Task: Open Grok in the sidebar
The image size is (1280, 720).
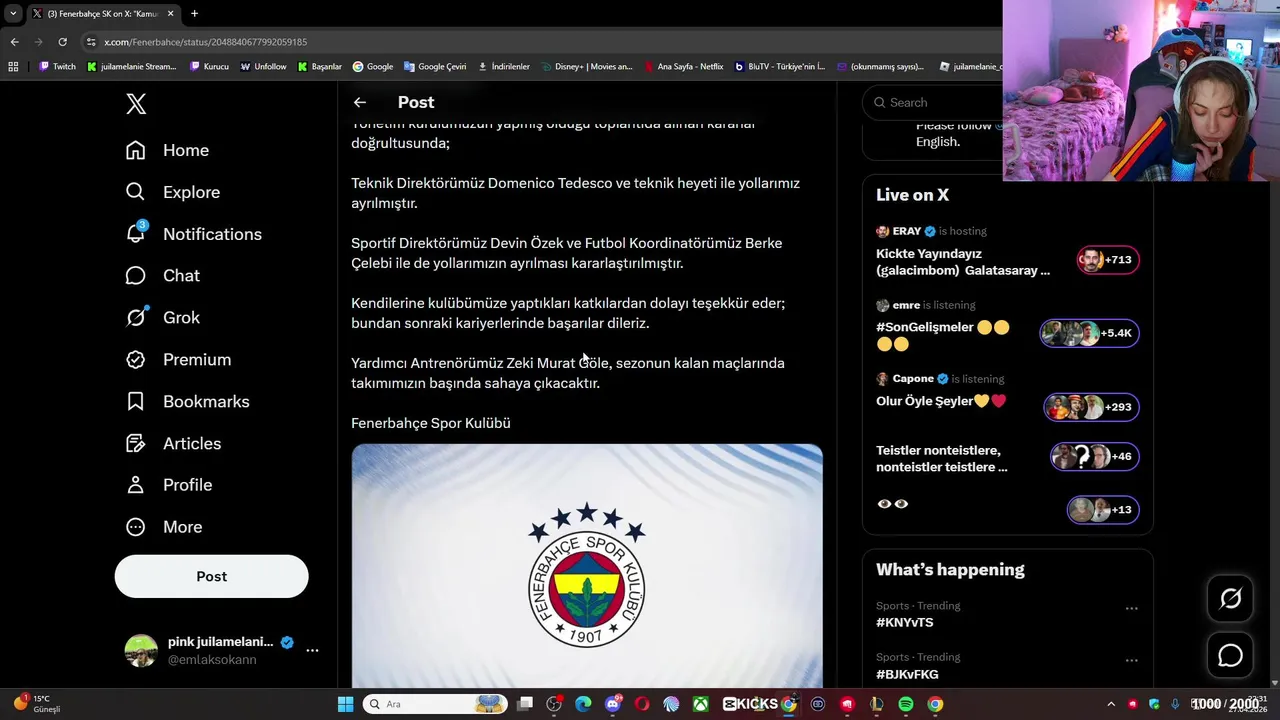Action: [x=162, y=317]
